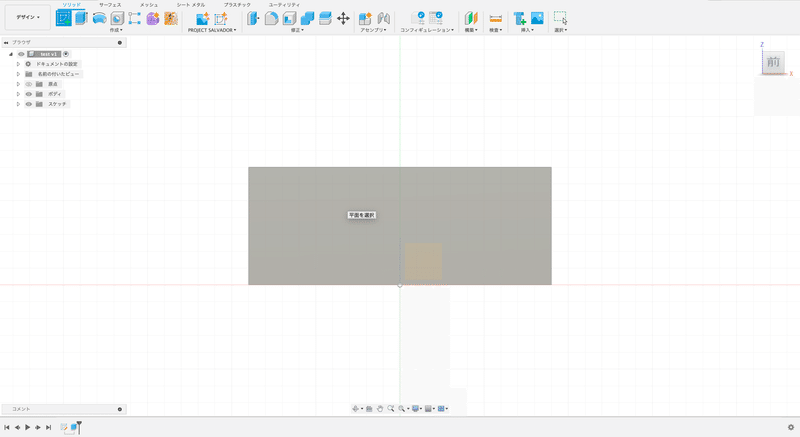Screen dimensions: 800x437
Task: Click the New Component icon
Action: (x=365, y=18)
